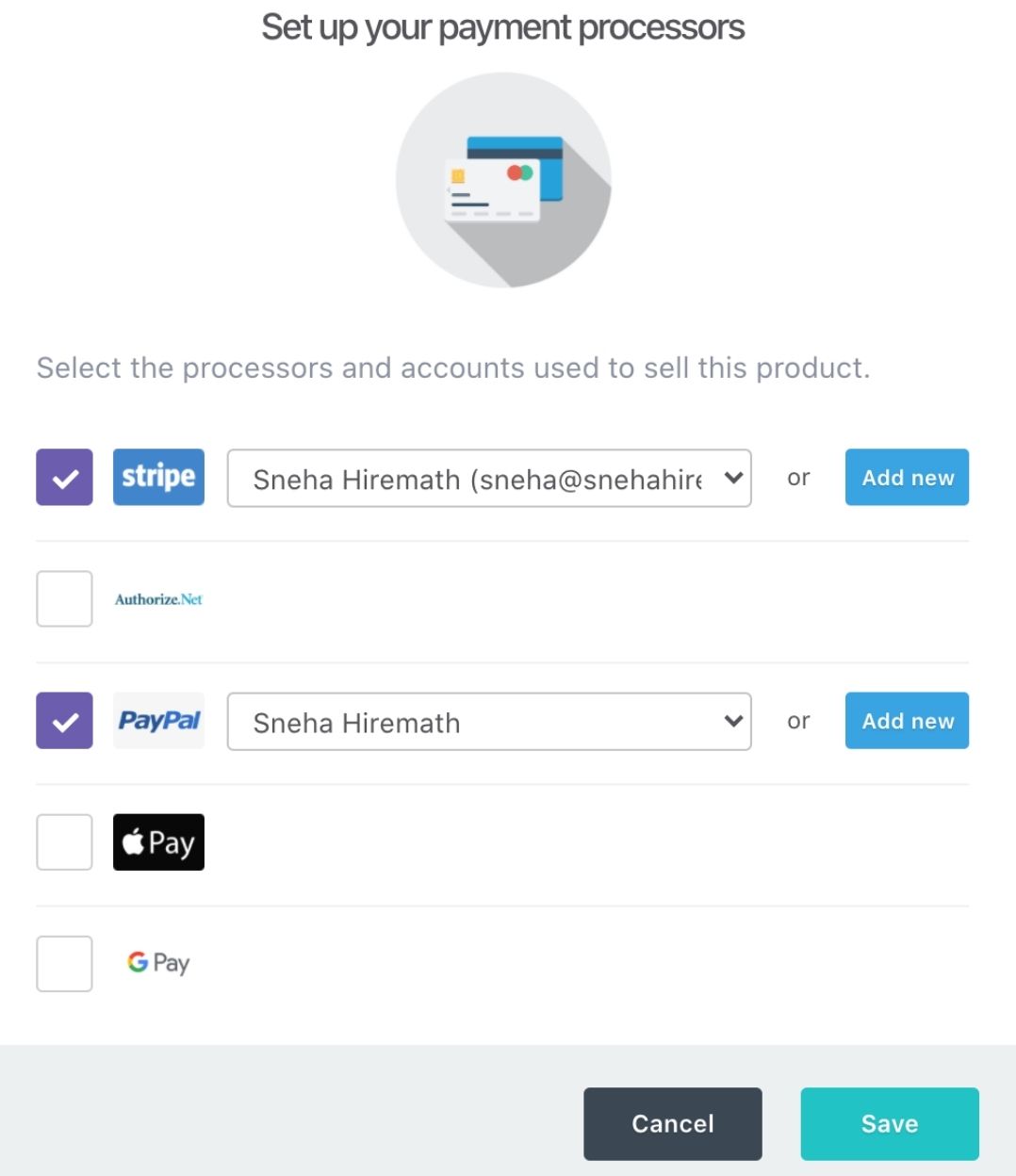
Task: Click Add new for PayPal account
Action: [x=907, y=721]
